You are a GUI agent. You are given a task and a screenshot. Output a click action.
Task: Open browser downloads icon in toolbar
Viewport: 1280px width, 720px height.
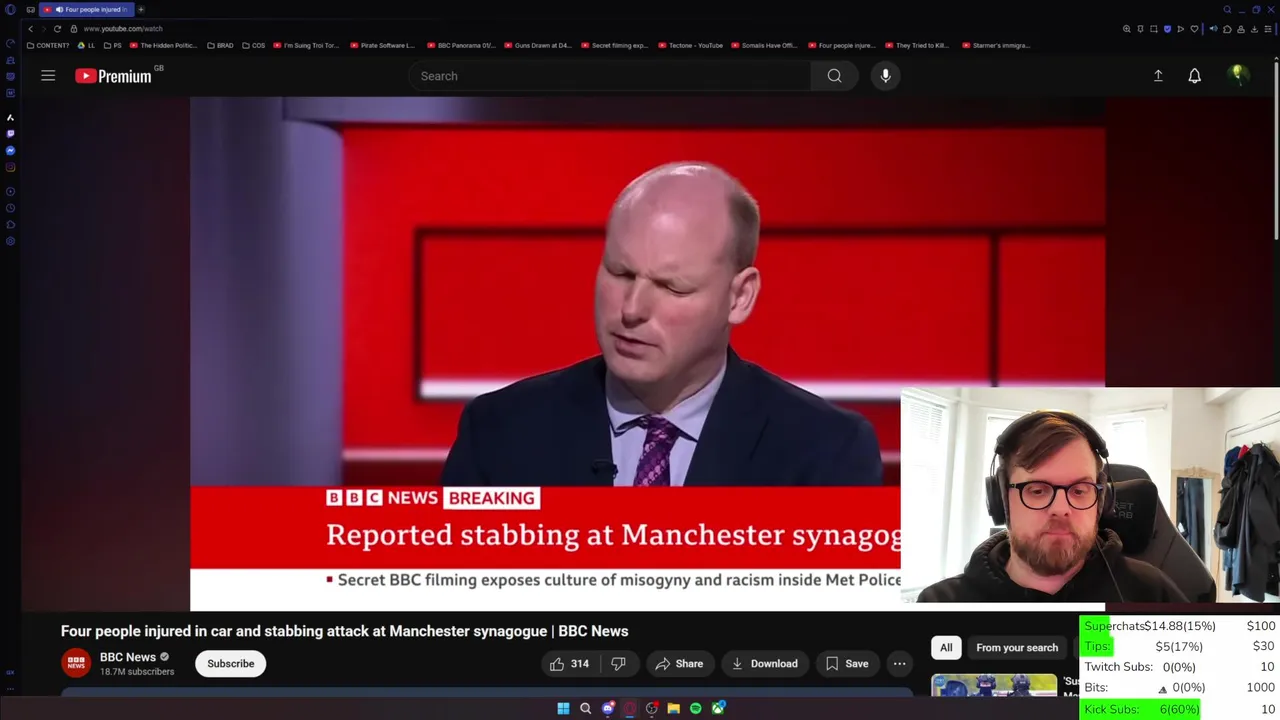tap(1254, 29)
